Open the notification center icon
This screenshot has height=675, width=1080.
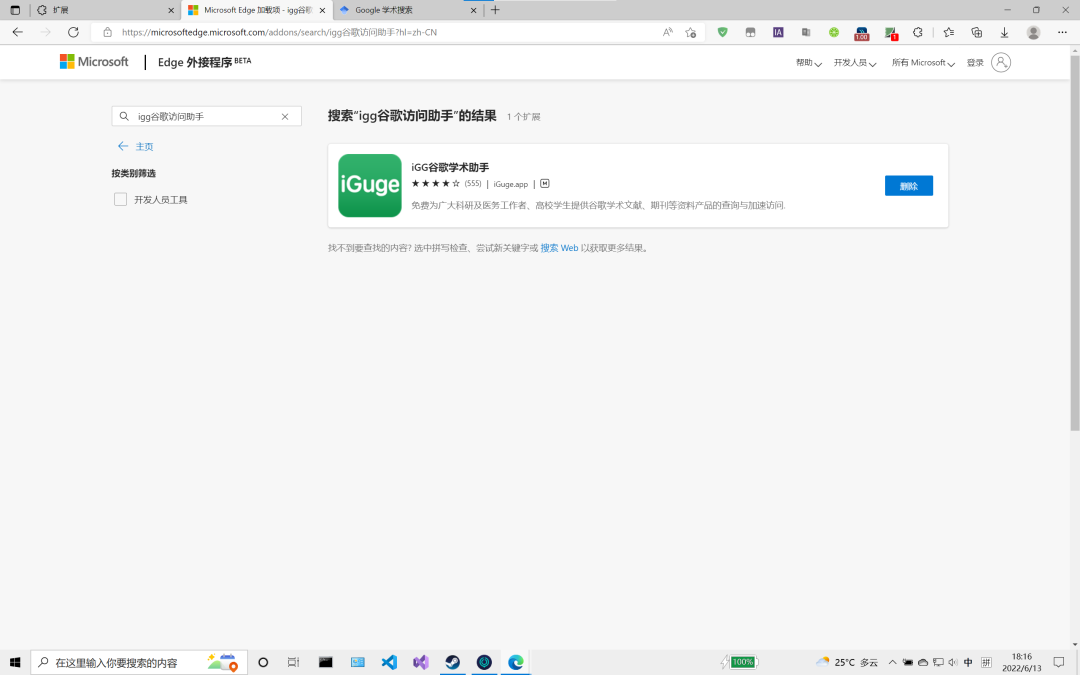point(1059,662)
